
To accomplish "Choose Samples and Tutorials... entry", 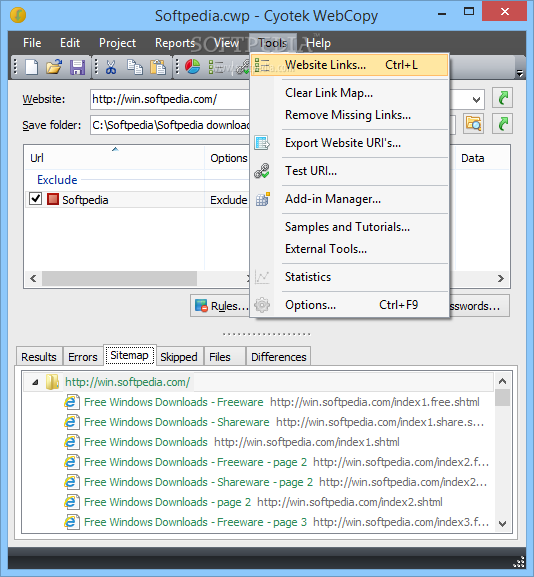I will 350,227.
